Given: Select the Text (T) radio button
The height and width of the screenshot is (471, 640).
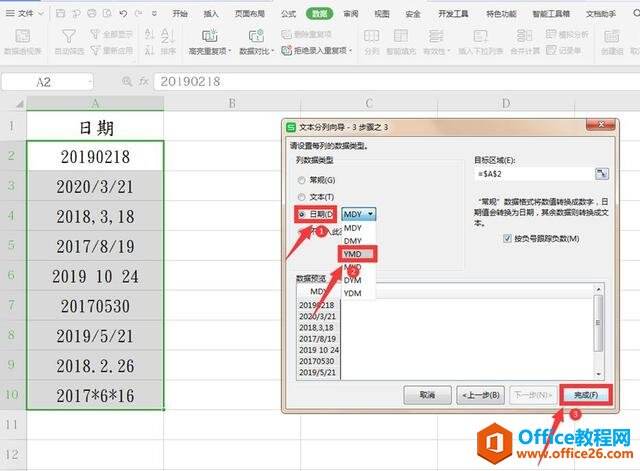Looking at the screenshot, I should click(302, 197).
